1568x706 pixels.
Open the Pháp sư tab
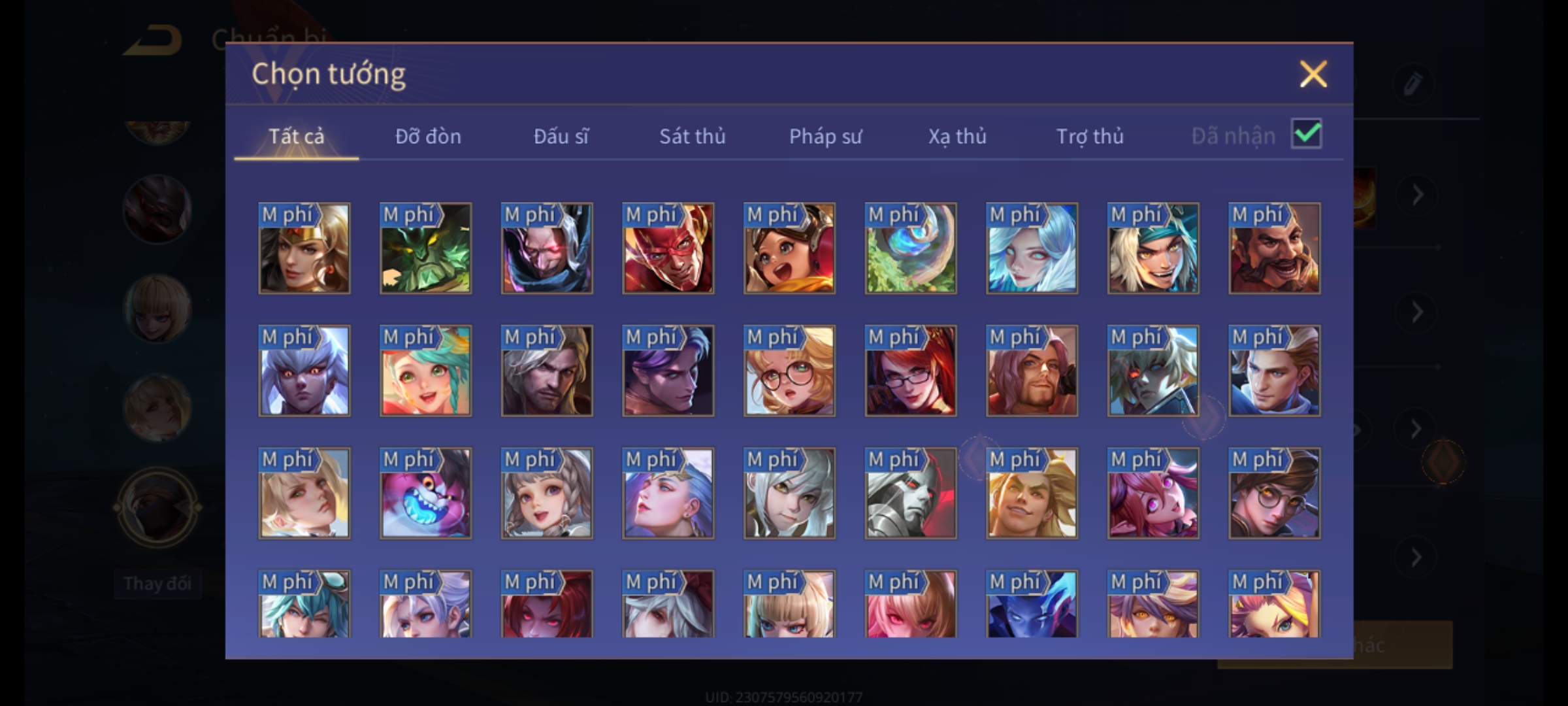click(825, 136)
